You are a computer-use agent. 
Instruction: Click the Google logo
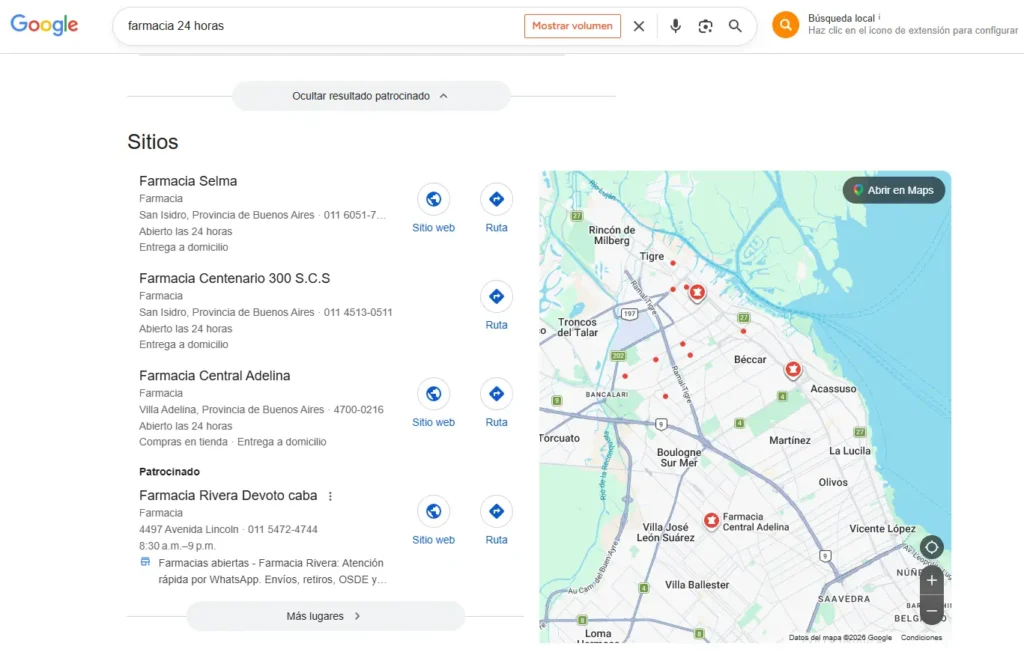[44, 25]
